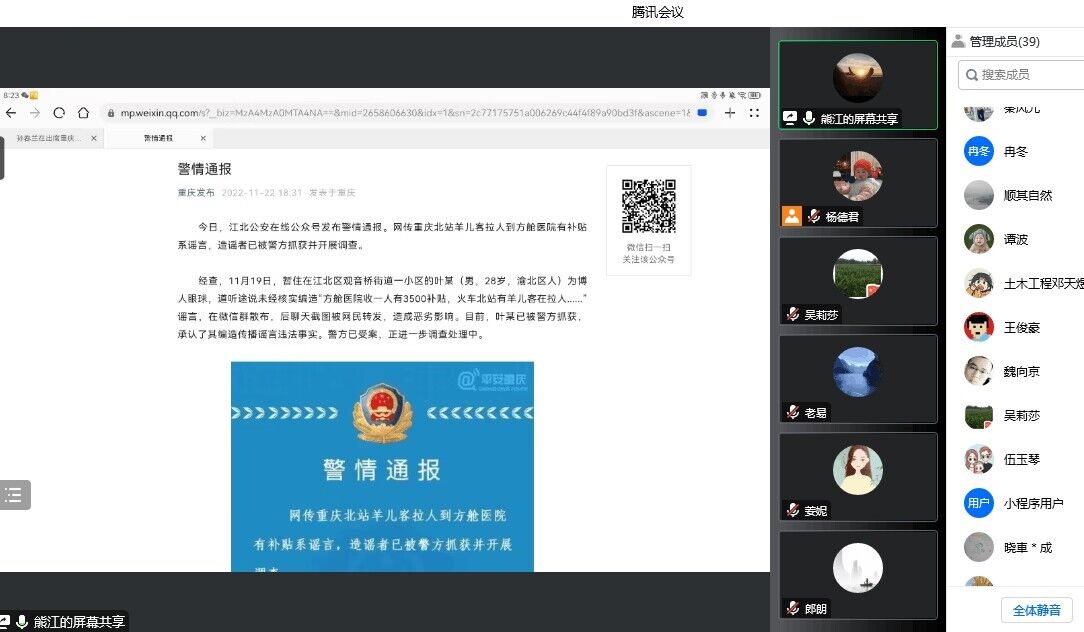Image resolution: width=1084 pixels, height=632 pixels.
Task: Click the browser reload icon
Action: (x=59, y=113)
